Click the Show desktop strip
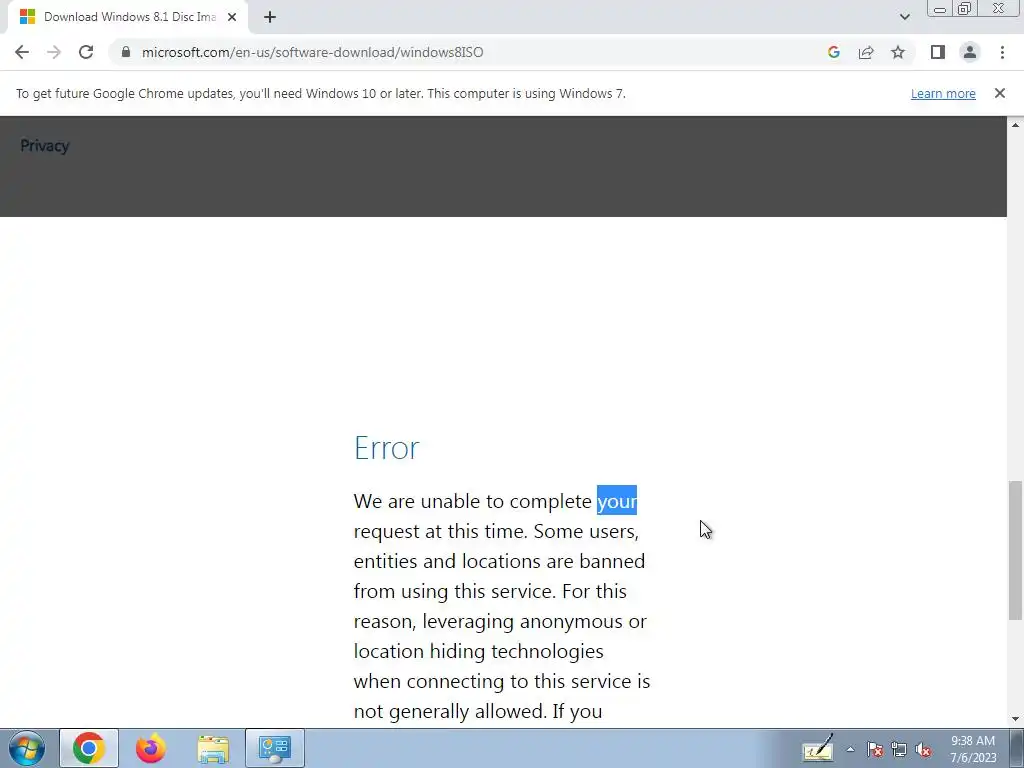Image resolution: width=1024 pixels, height=768 pixels. [x=1017, y=748]
